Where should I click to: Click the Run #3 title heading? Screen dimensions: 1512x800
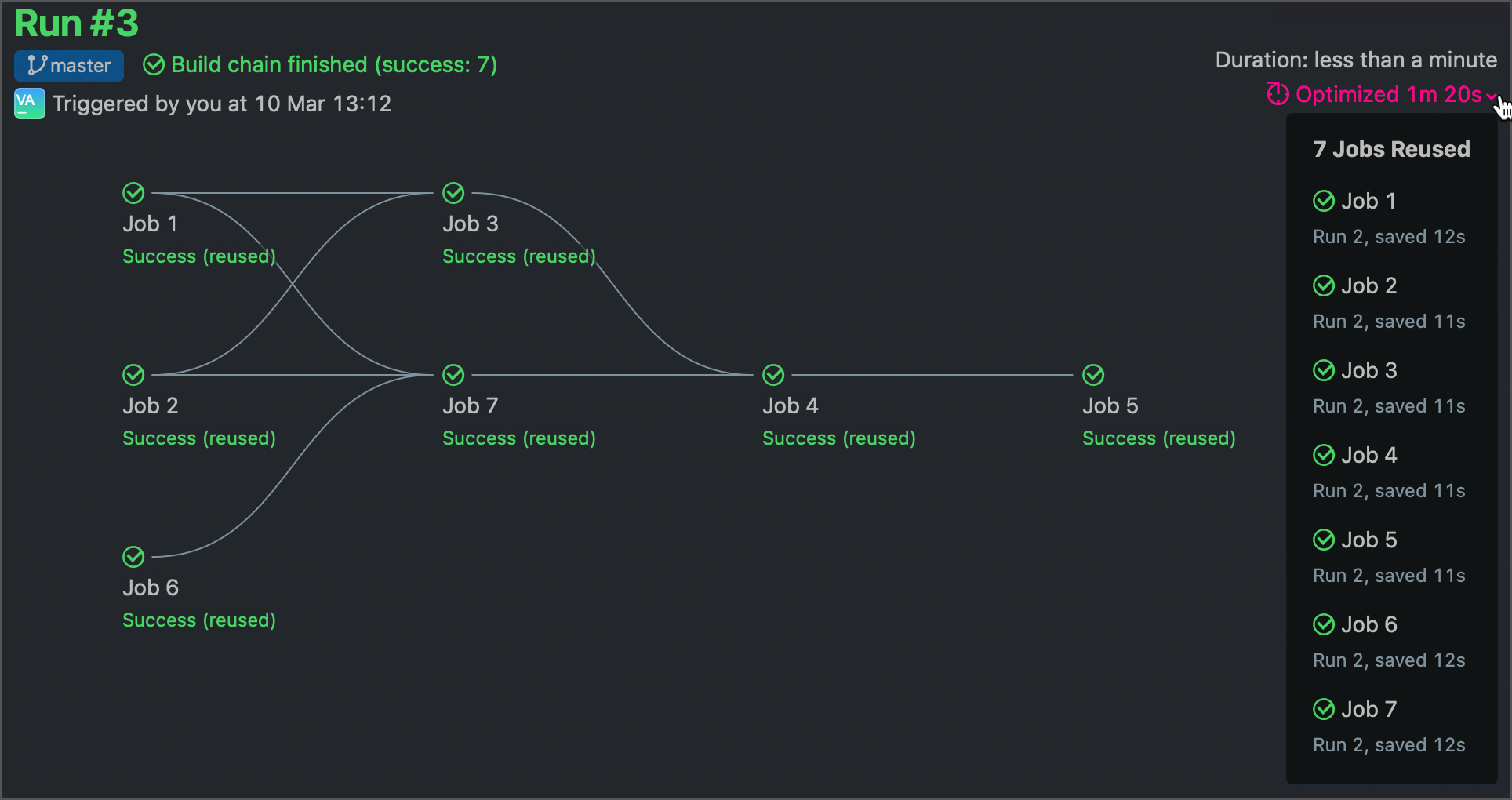coord(77,24)
